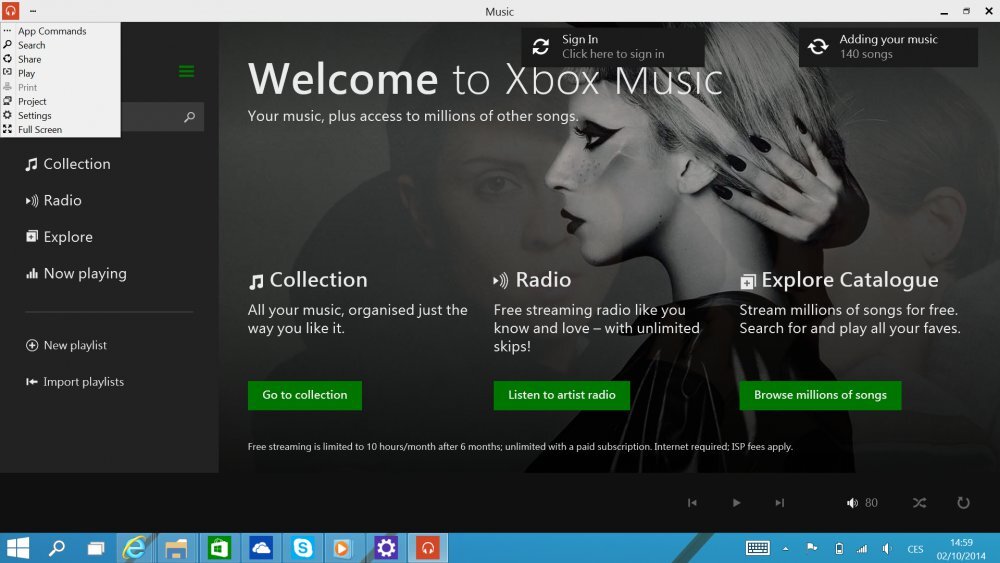
Task: Skip to previous track
Action: (692, 502)
